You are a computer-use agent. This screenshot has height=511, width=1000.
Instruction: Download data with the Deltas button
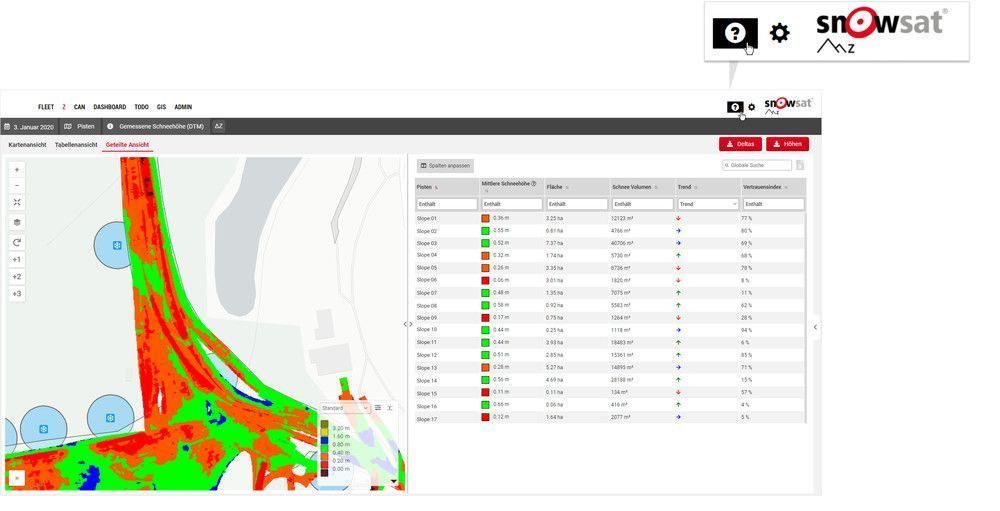pyautogui.click(x=740, y=144)
